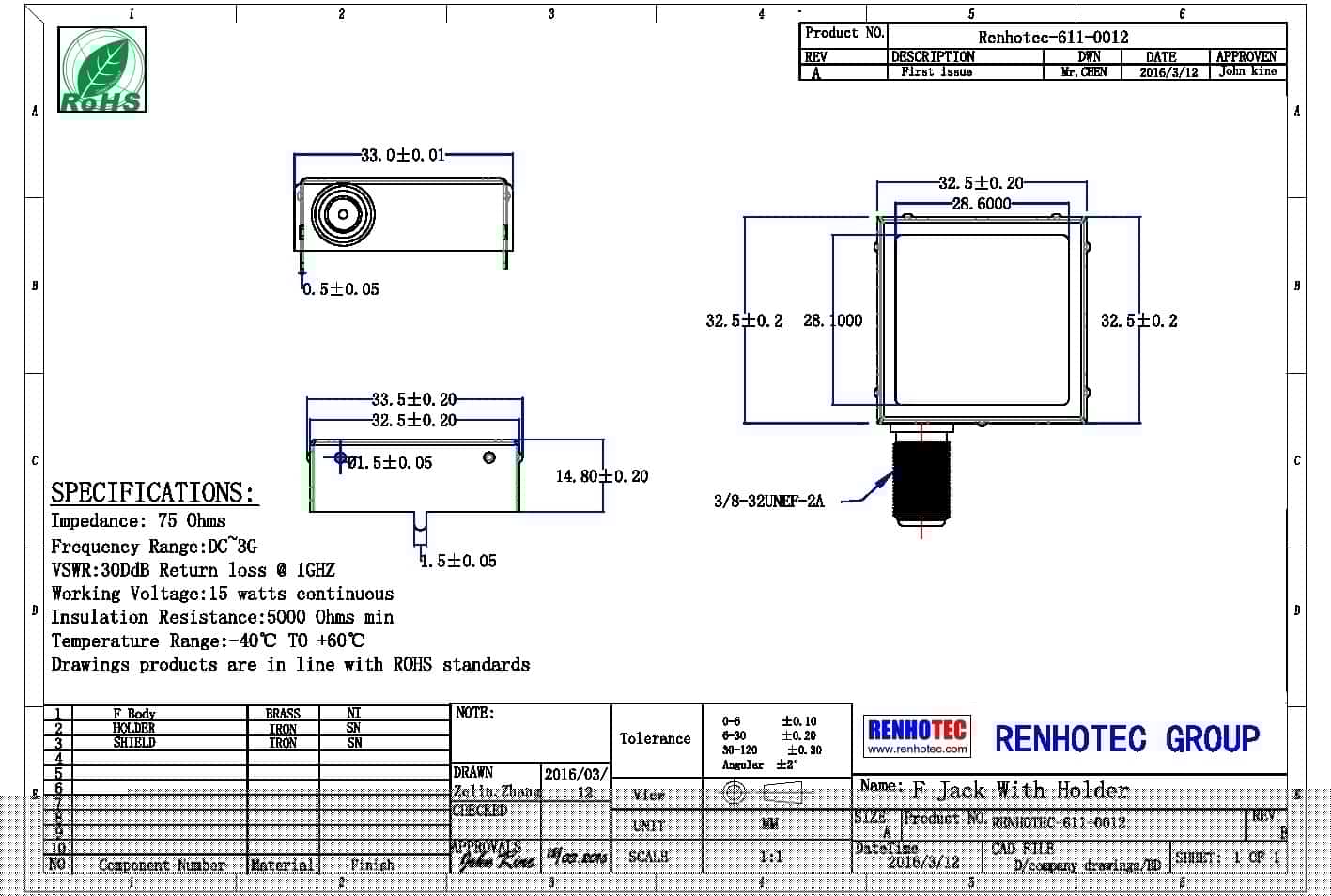Image resolution: width=1331 pixels, height=896 pixels.
Task: Open the www.renhotec.com website link
Action: click(916, 749)
